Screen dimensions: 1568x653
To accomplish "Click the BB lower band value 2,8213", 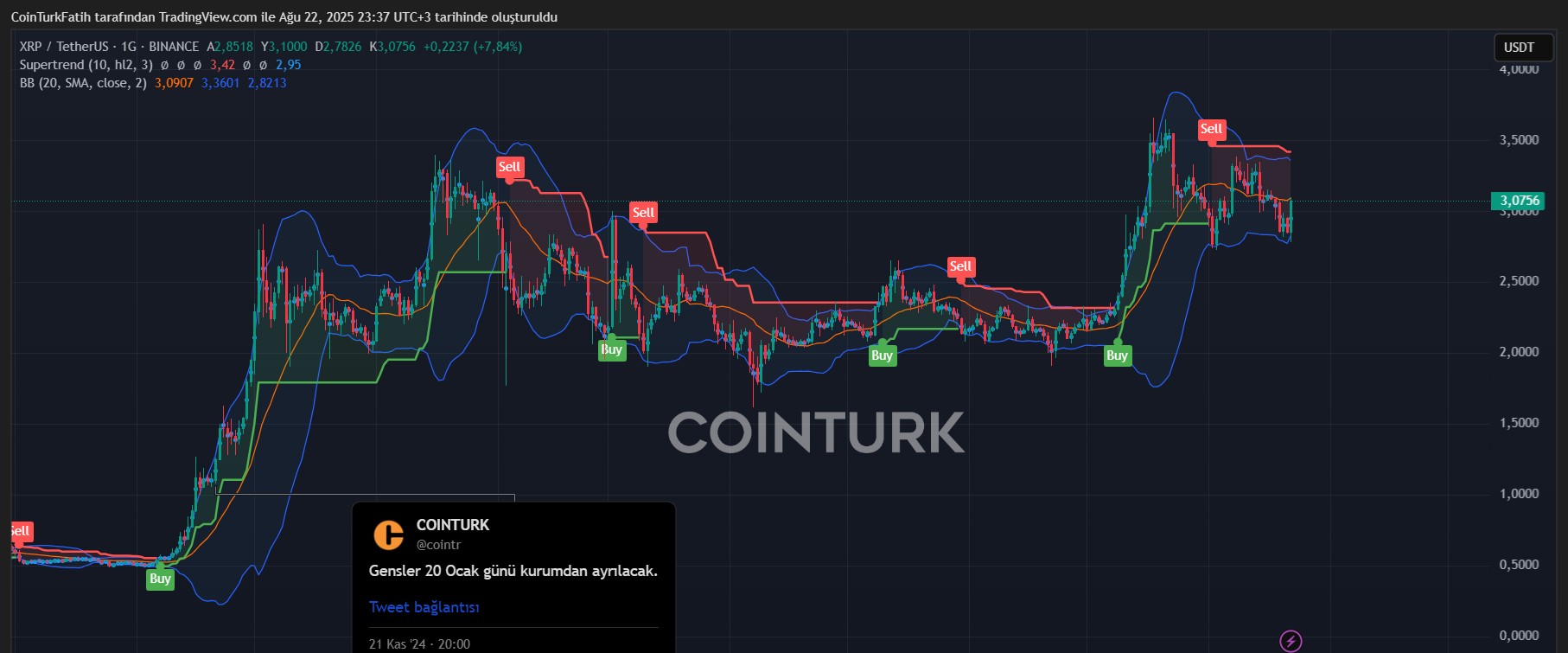I will point(267,83).
